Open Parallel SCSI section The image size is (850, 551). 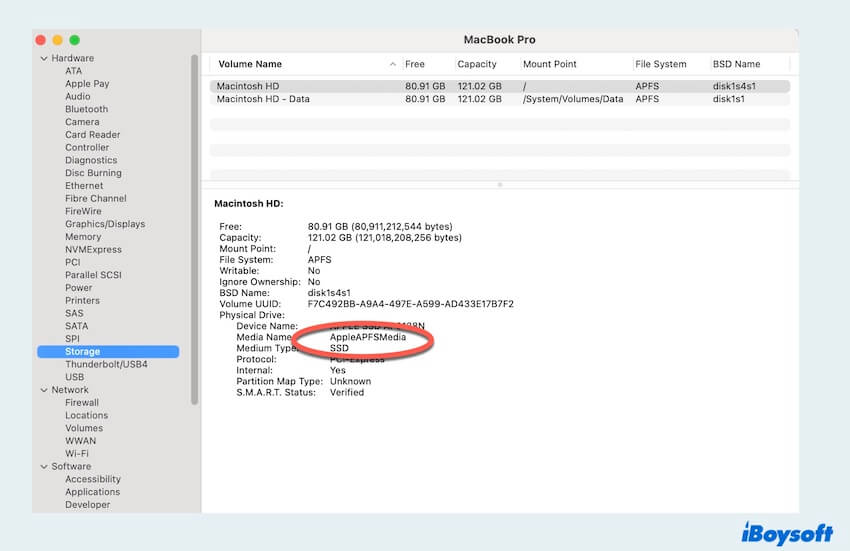point(93,275)
